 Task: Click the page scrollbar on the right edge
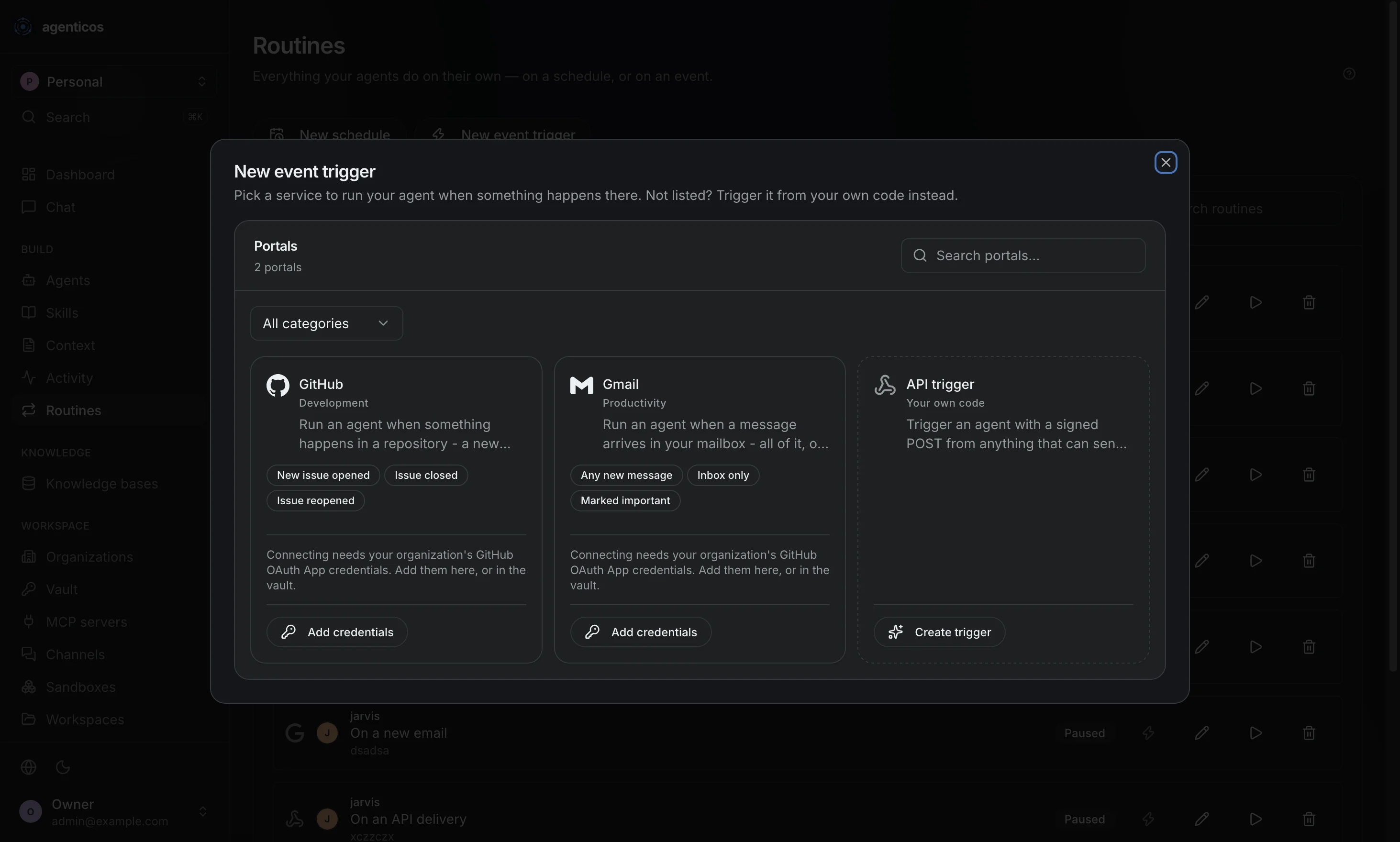tap(1393, 336)
